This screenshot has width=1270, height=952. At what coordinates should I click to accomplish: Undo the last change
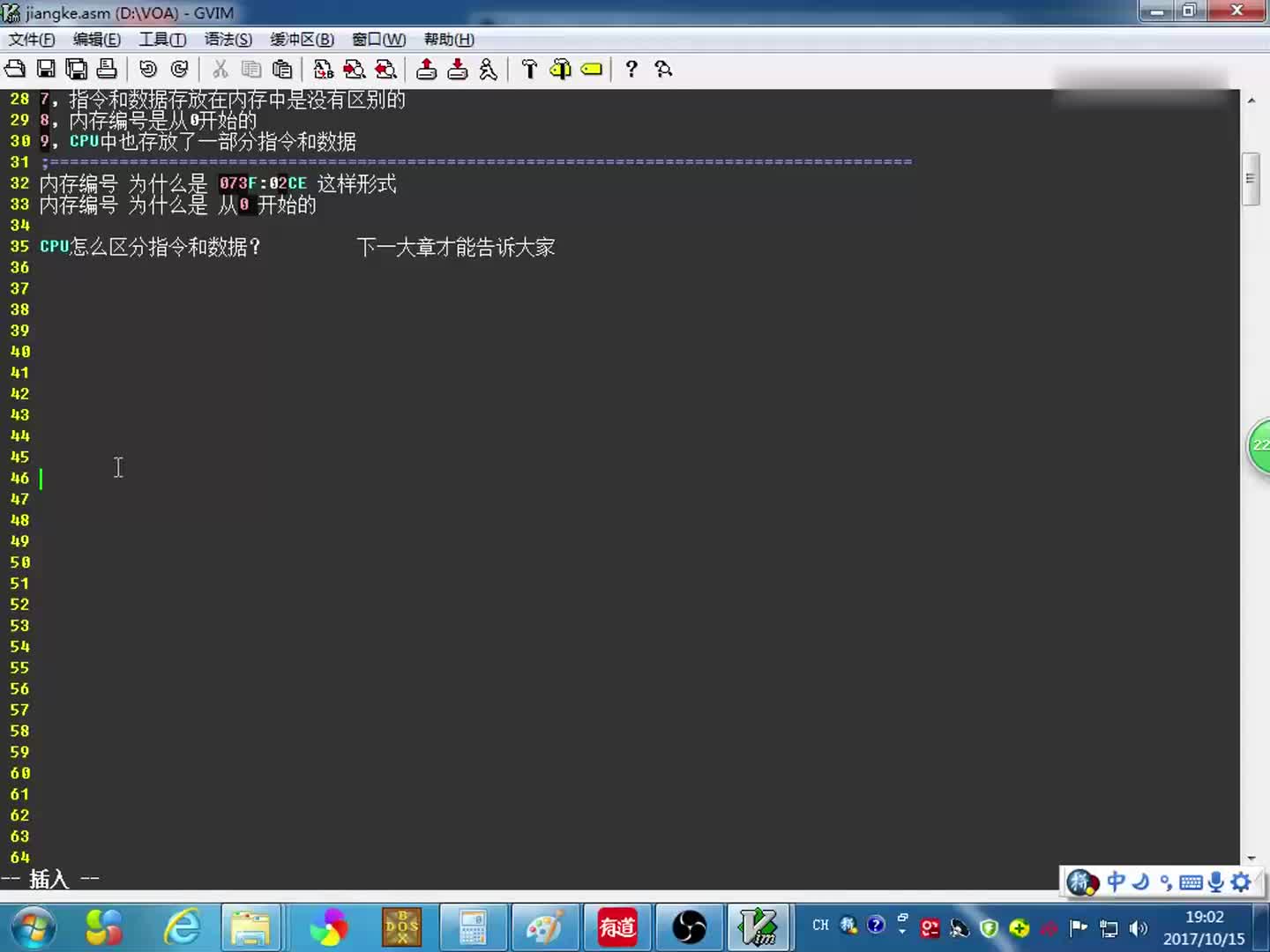[x=148, y=69]
